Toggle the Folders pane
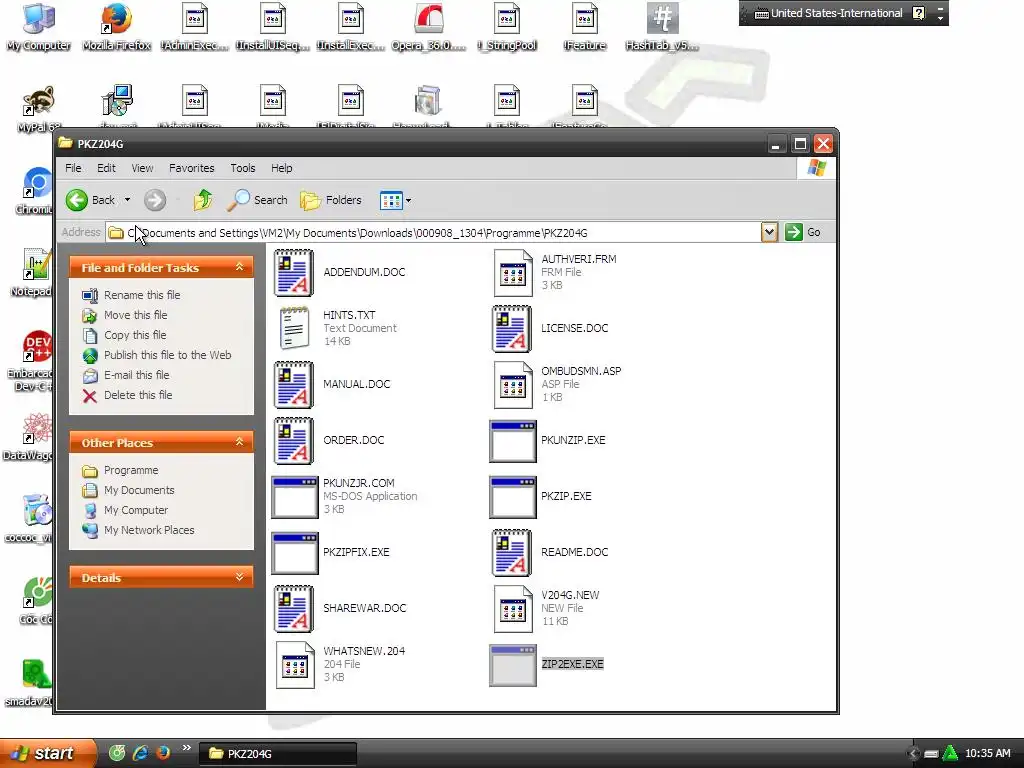The width and height of the screenshot is (1024, 768). click(331, 200)
